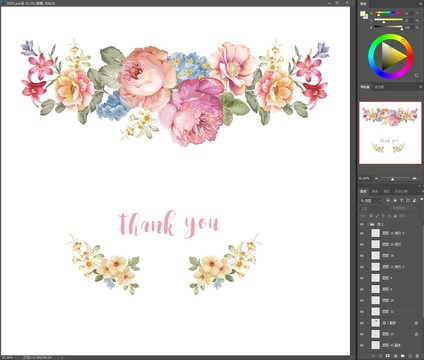This screenshot has width=424, height=360.
Task: Collapse the Layers panel double-arrow
Action: click(420, 186)
